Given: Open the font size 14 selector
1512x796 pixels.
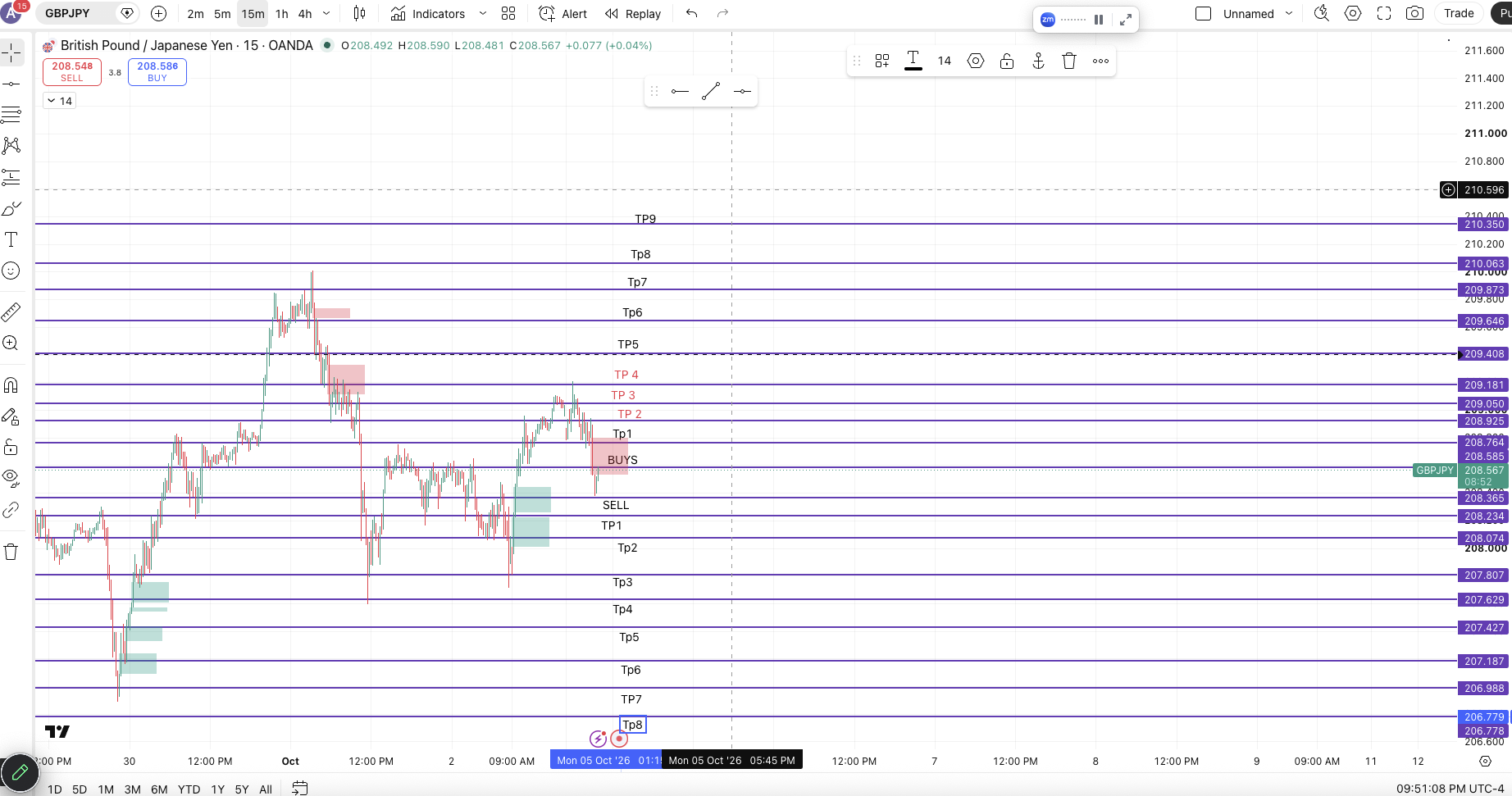Looking at the screenshot, I should pyautogui.click(x=945, y=61).
